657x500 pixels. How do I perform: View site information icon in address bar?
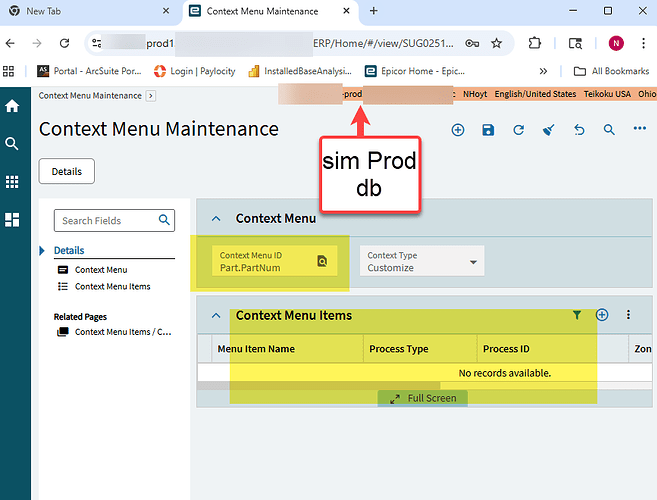(x=97, y=43)
